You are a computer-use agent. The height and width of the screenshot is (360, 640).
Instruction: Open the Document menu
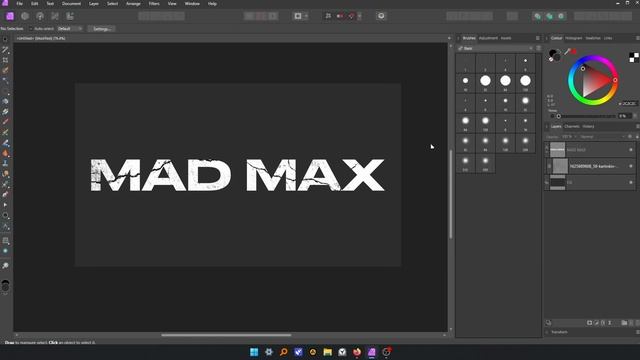[71, 4]
